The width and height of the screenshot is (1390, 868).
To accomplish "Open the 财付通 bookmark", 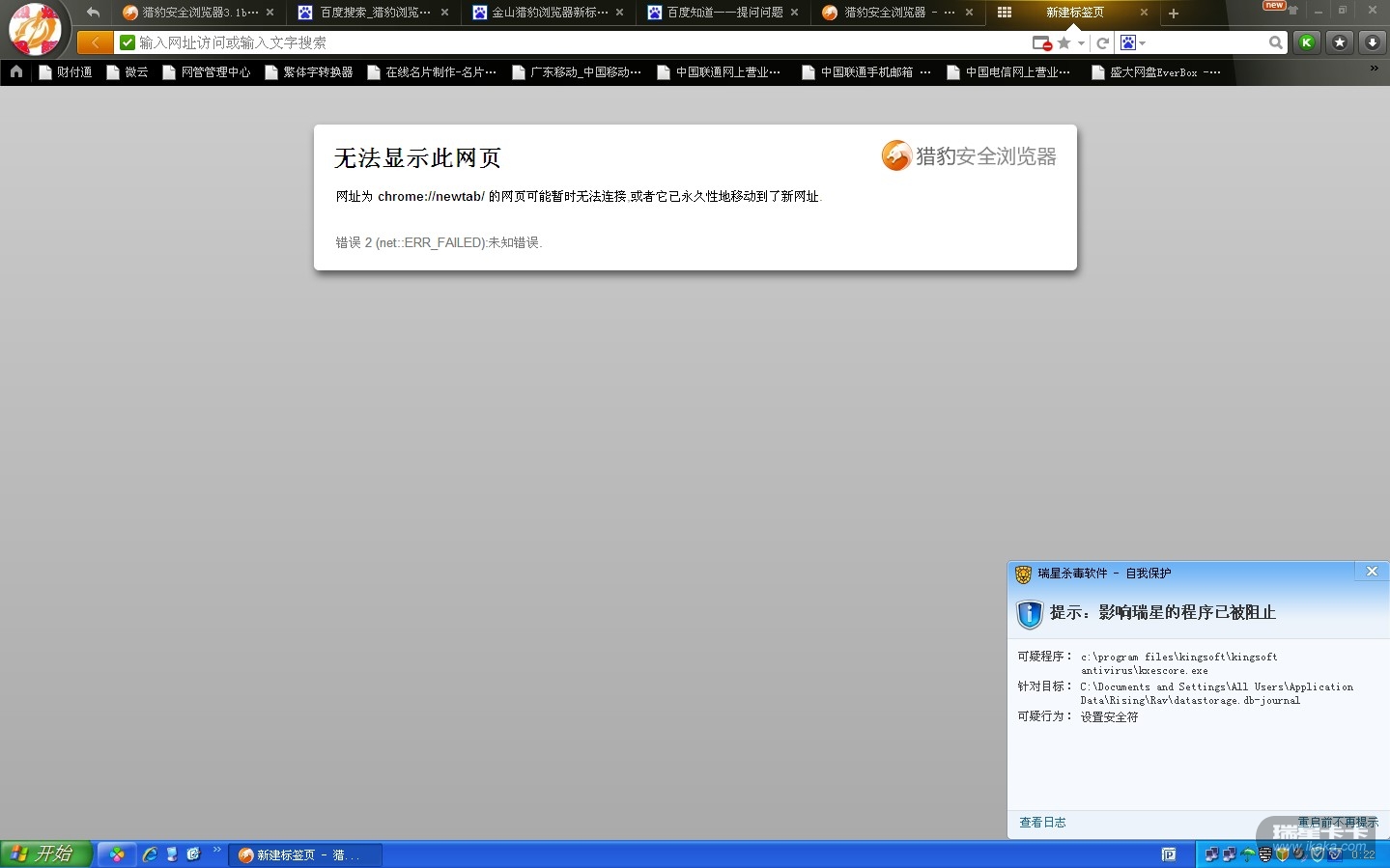I will point(66,72).
